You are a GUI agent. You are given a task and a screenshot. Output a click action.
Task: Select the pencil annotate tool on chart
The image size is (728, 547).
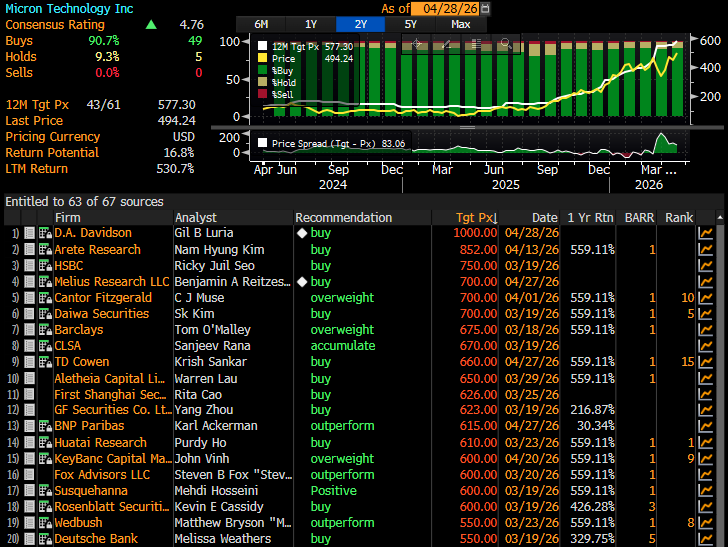[446, 44]
